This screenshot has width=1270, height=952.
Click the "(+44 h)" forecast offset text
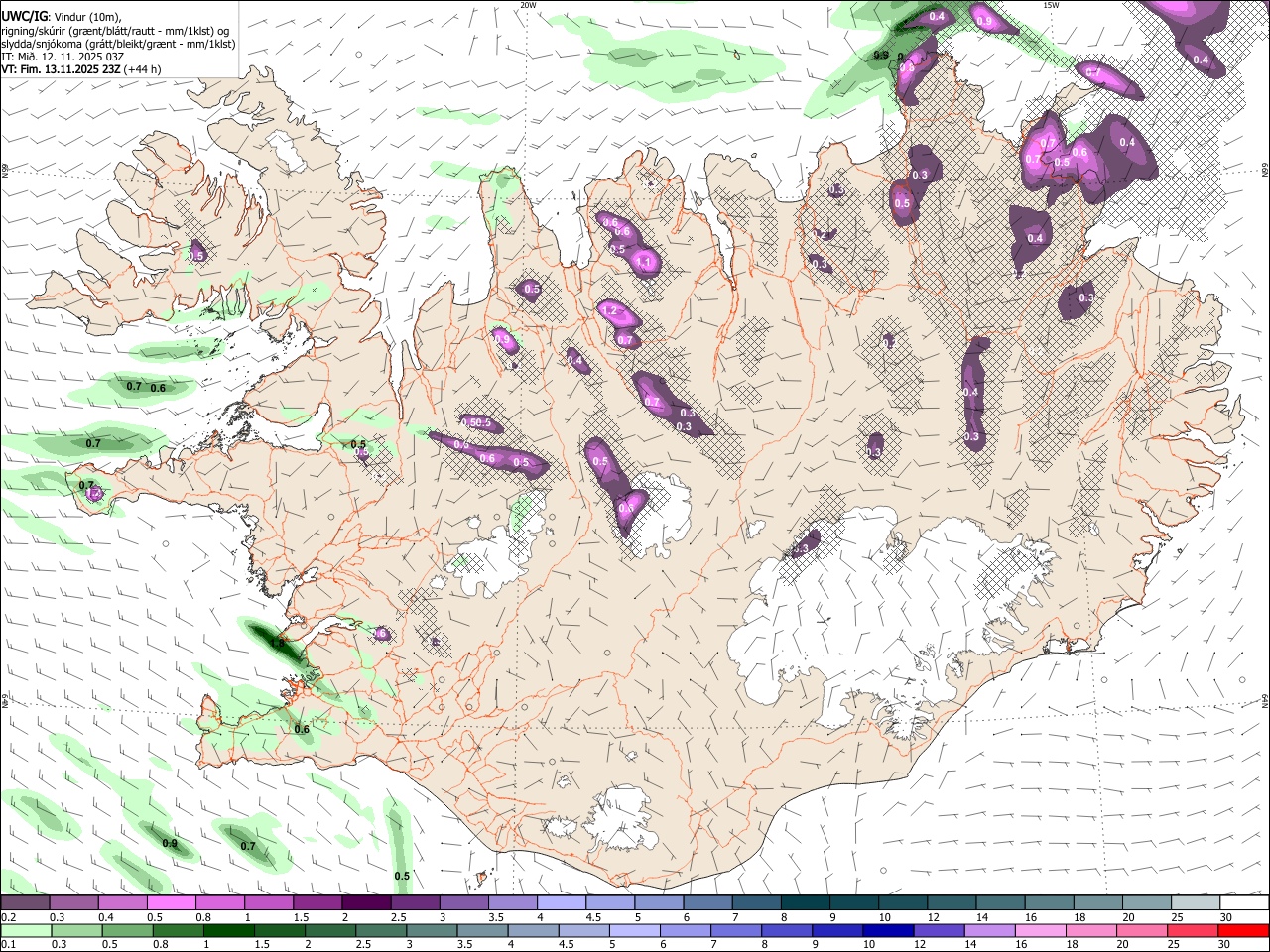[x=143, y=69]
